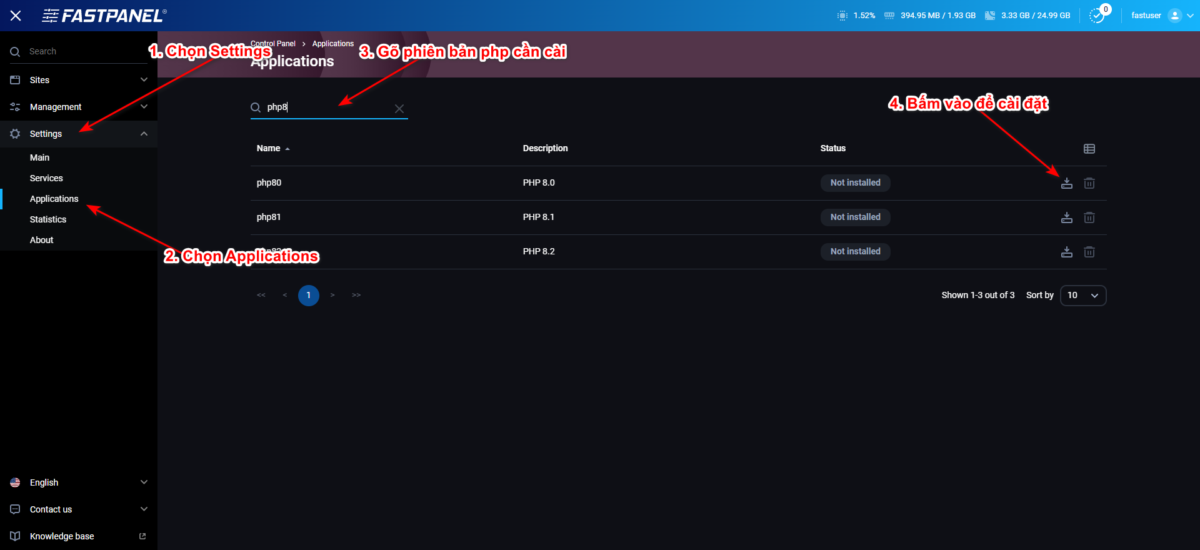
Task: Select page 1 in pagination
Action: click(309, 295)
